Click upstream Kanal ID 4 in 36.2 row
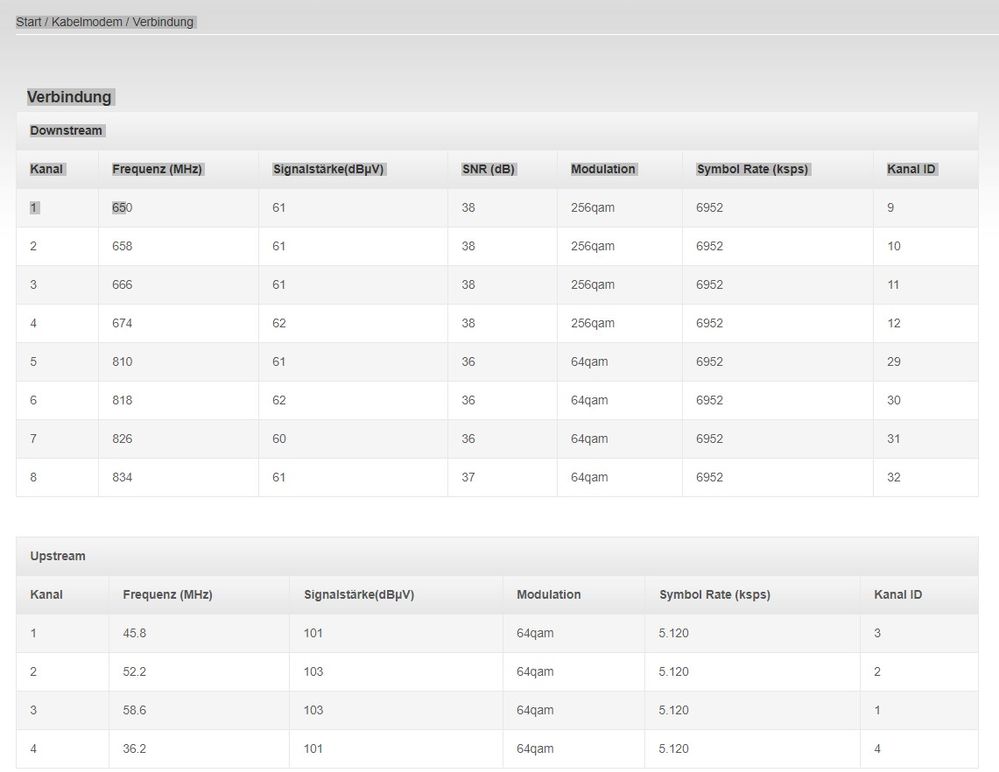999x772 pixels. [x=877, y=749]
